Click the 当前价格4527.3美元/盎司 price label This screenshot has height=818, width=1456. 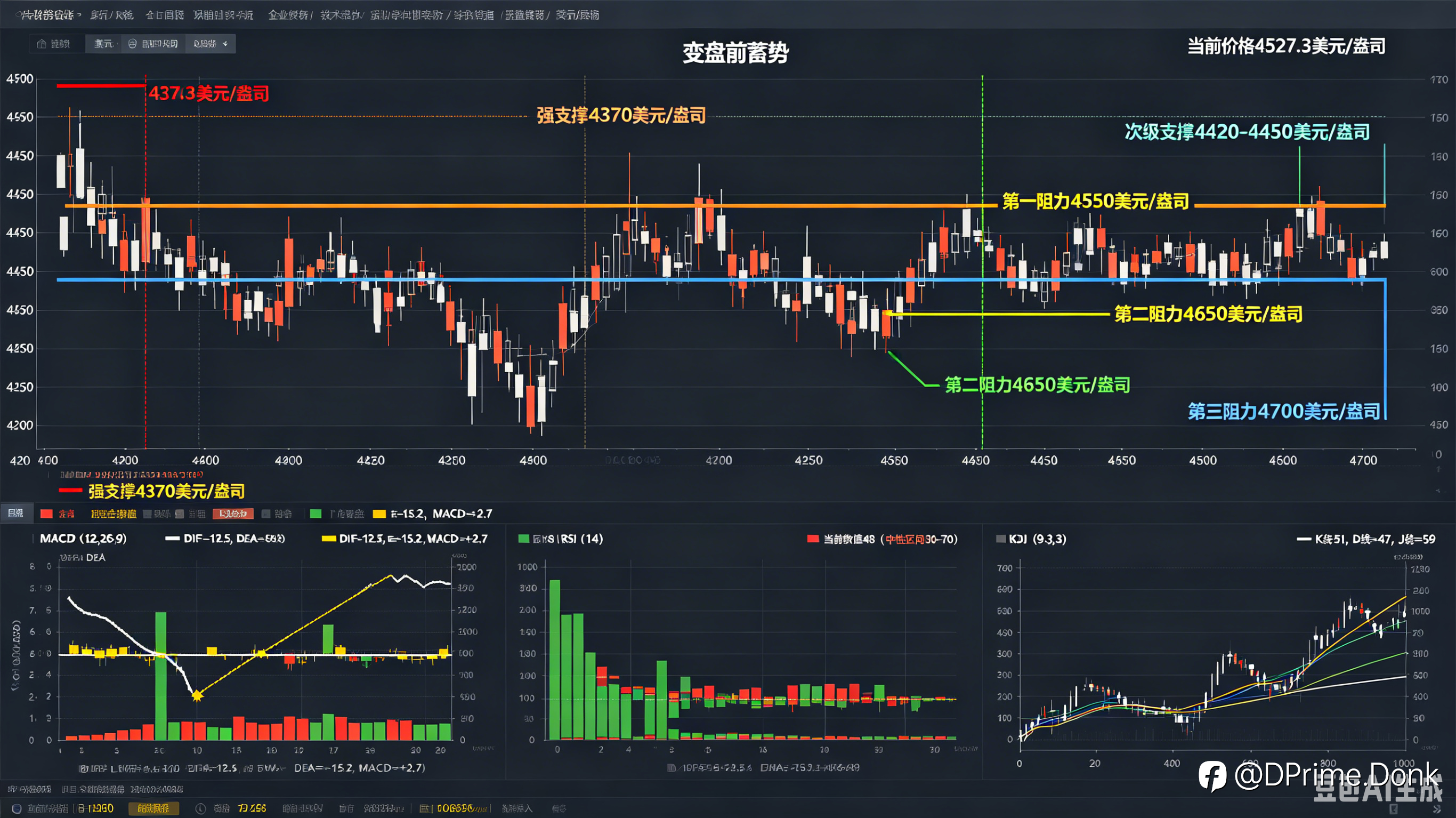1287,46
